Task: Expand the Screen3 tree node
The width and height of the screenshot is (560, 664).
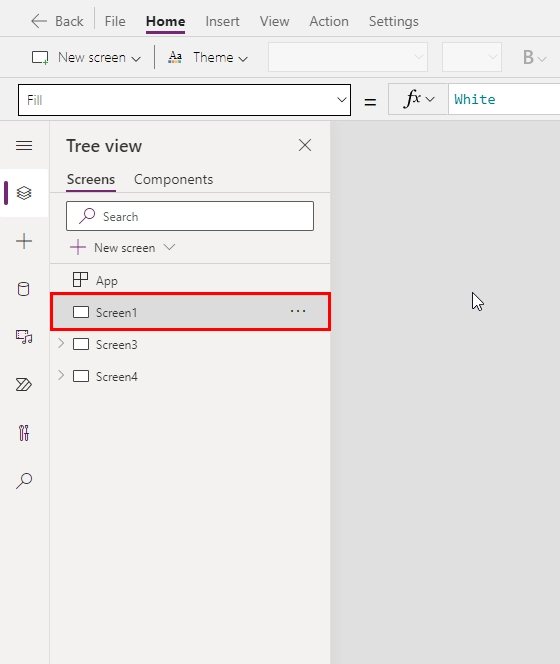Action: point(61,343)
